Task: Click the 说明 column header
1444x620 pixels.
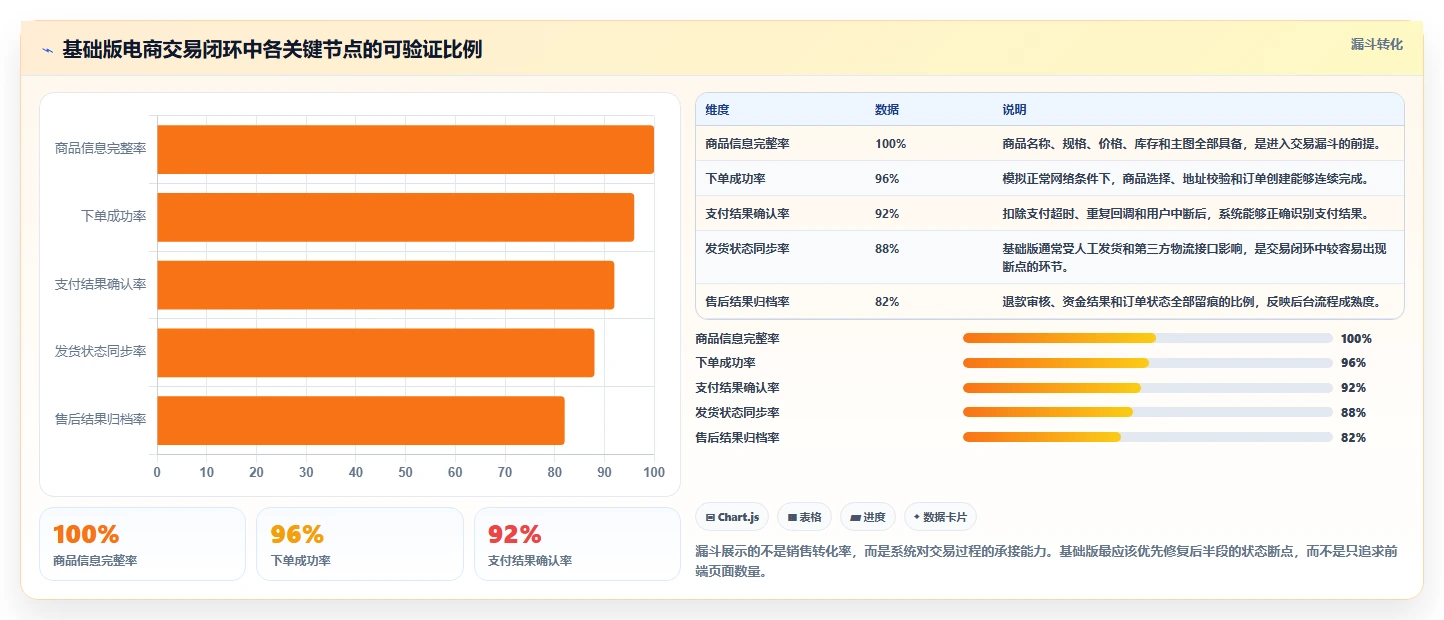Action: [1014, 110]
